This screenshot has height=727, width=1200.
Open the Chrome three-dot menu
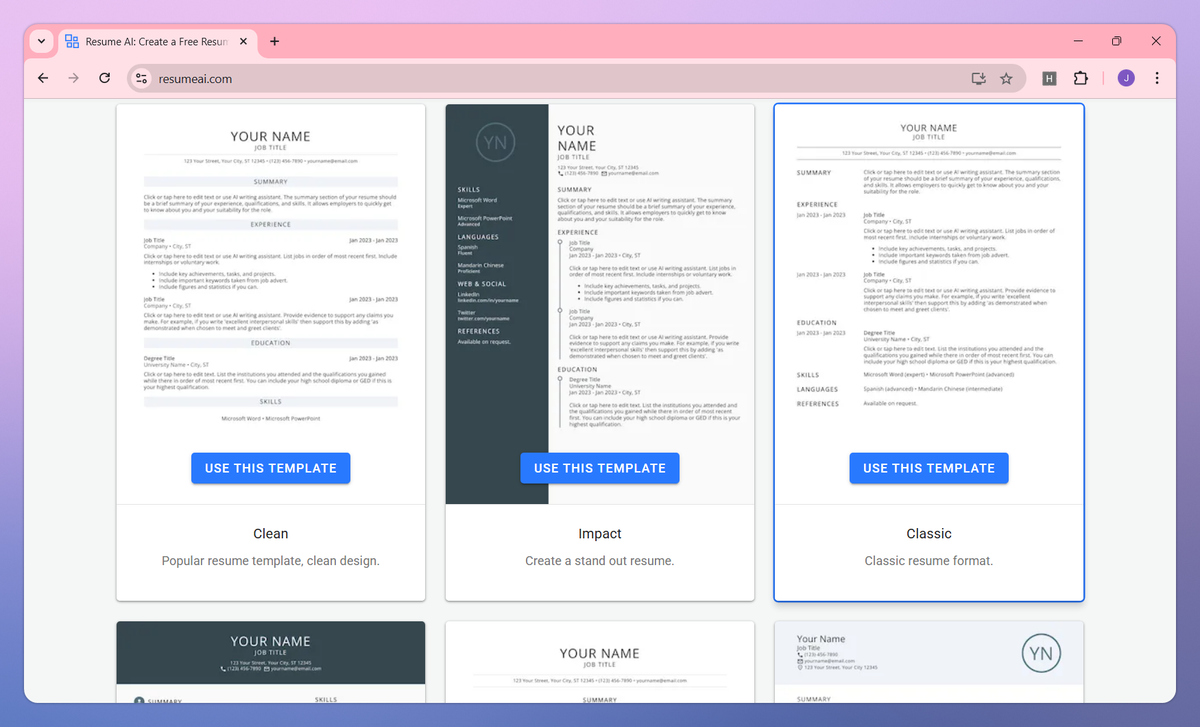click(1157, 78)
